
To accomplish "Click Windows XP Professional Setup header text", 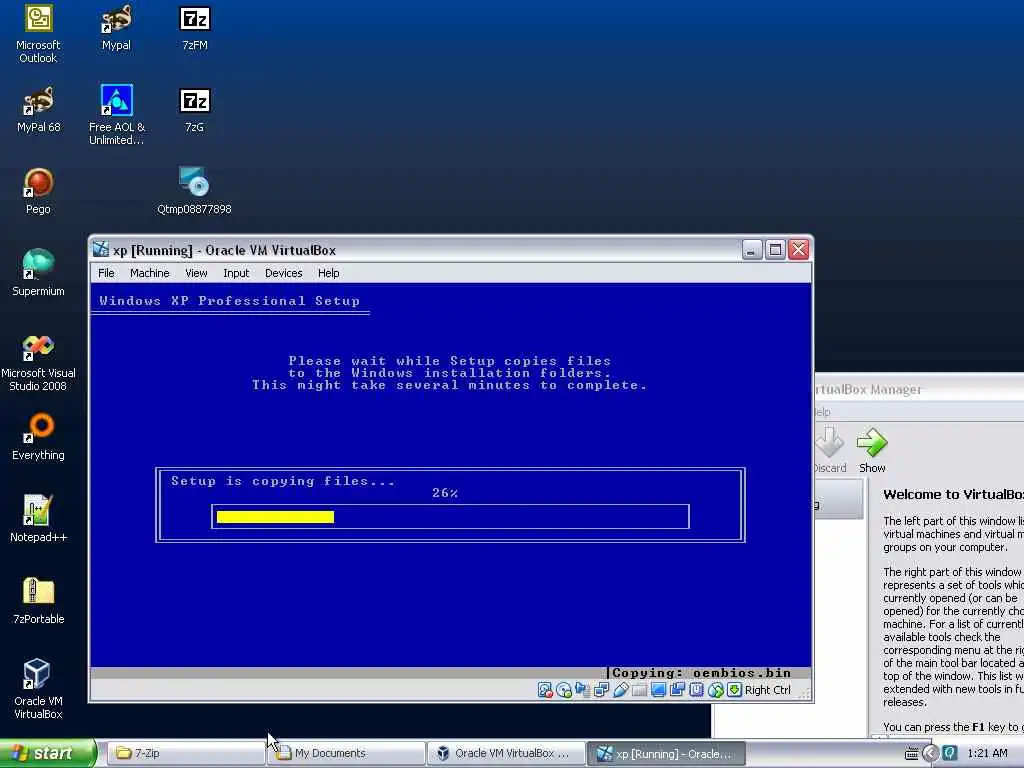I will [x=229, y=300].
